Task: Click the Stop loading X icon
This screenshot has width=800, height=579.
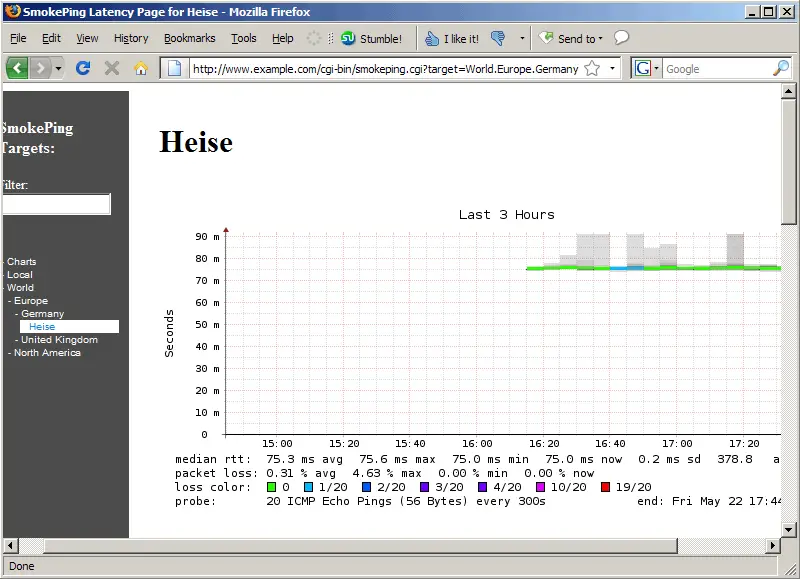Action: (x=112, y=68)
